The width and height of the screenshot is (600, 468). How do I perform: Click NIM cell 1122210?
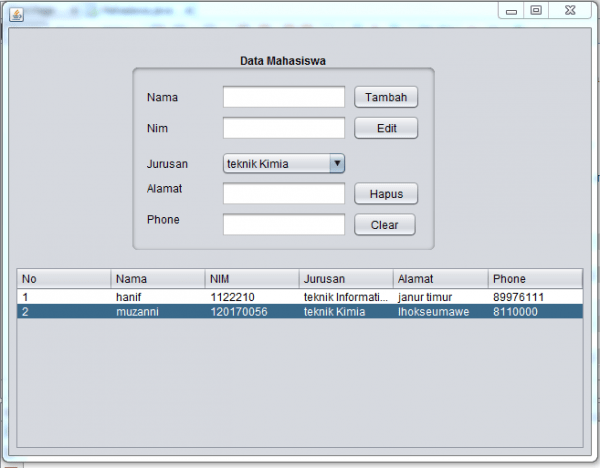pyautogui.click(x=252, y=297)
